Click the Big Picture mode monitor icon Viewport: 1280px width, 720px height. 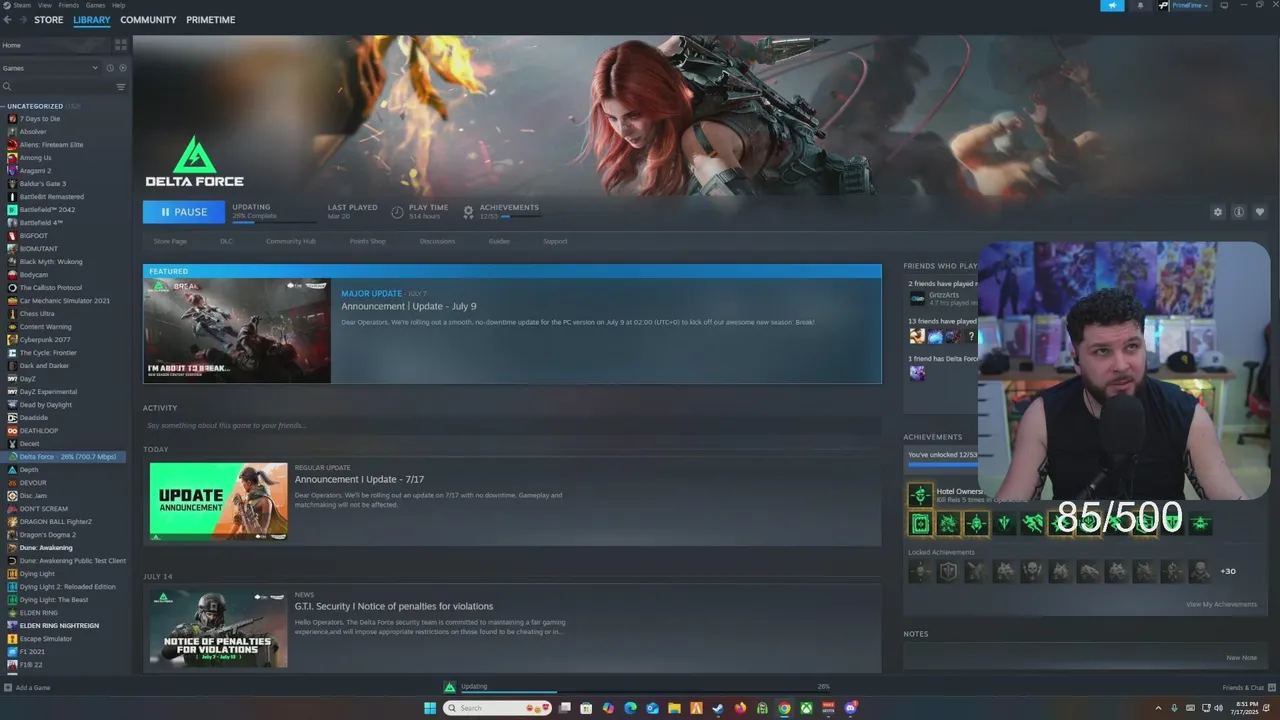click(1223, 6)
